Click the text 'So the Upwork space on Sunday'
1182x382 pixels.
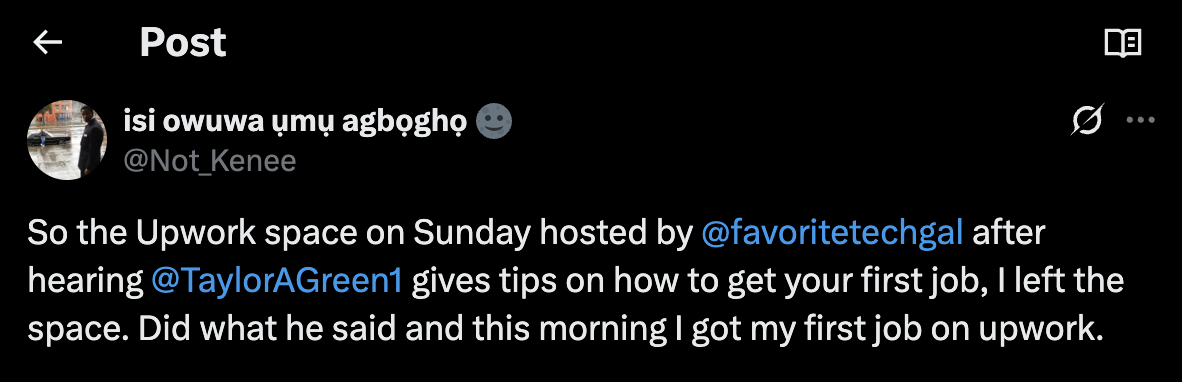pyautogui.click(x=279, y=233)
